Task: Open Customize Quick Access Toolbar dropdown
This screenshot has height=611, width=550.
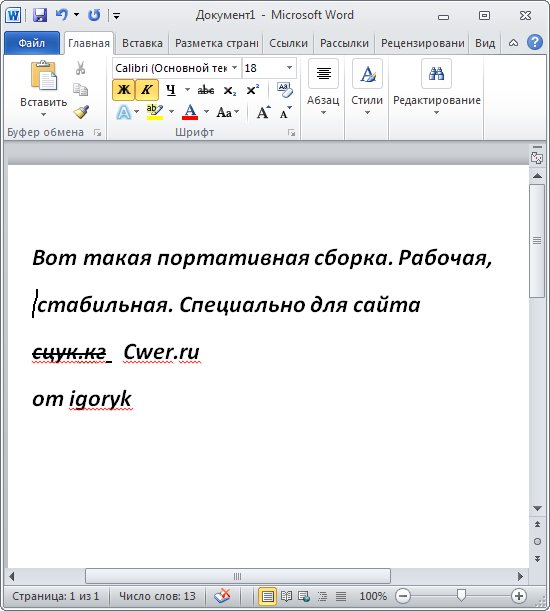Action: click(116, 16)
